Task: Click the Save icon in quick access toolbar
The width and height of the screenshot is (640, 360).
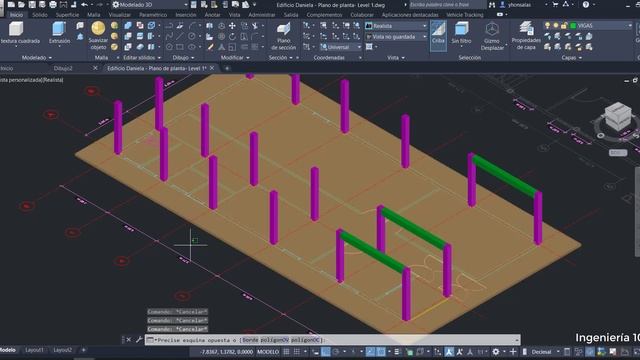Action: [32, 4]
